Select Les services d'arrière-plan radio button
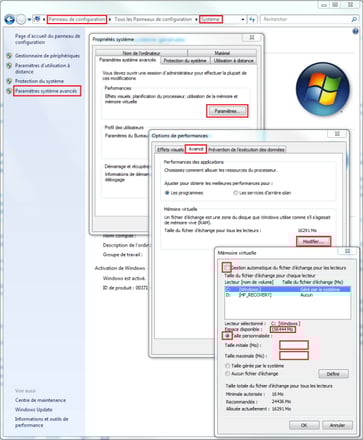 235,193
